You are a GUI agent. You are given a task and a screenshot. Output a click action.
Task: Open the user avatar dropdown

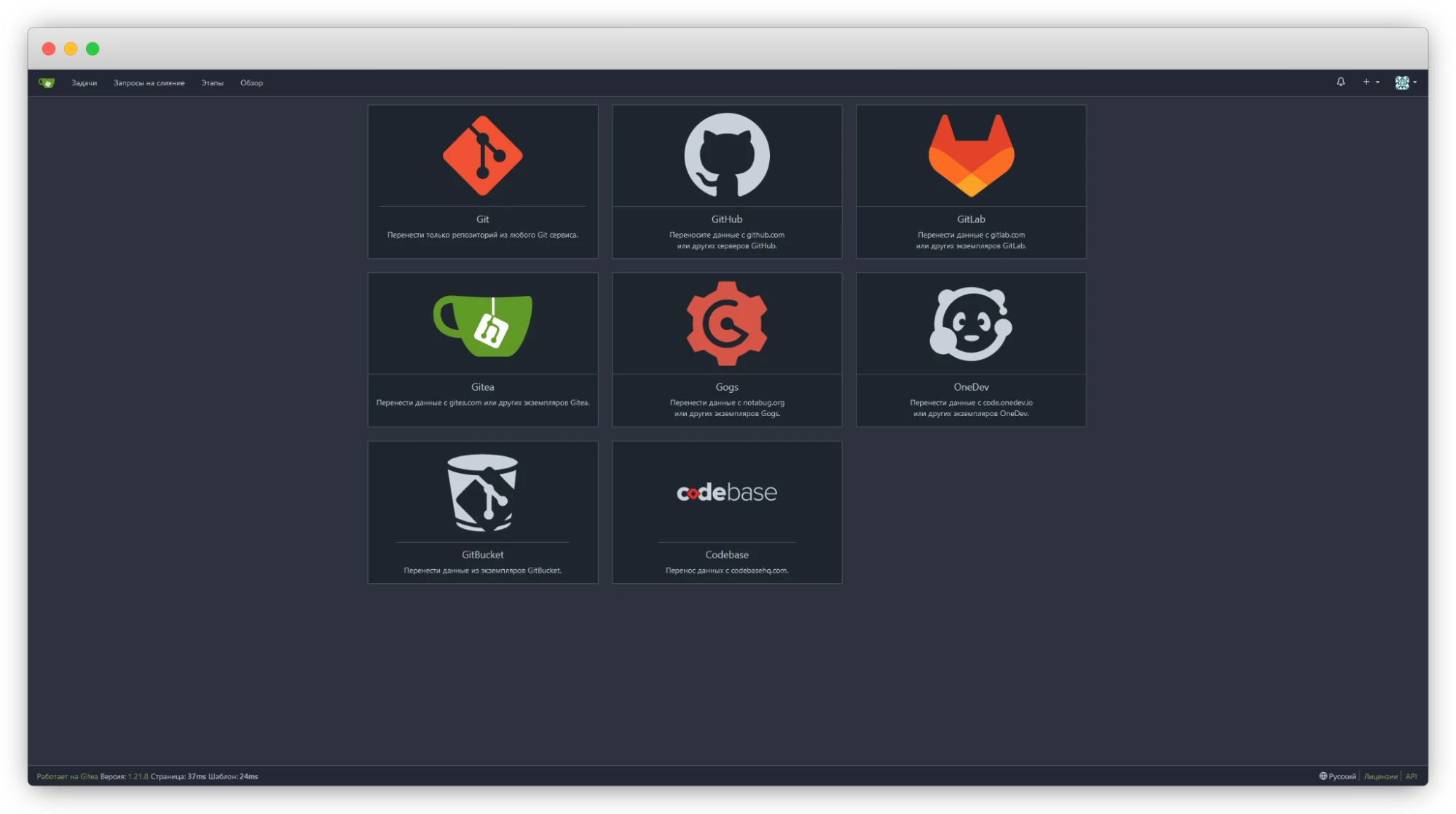1405,82
